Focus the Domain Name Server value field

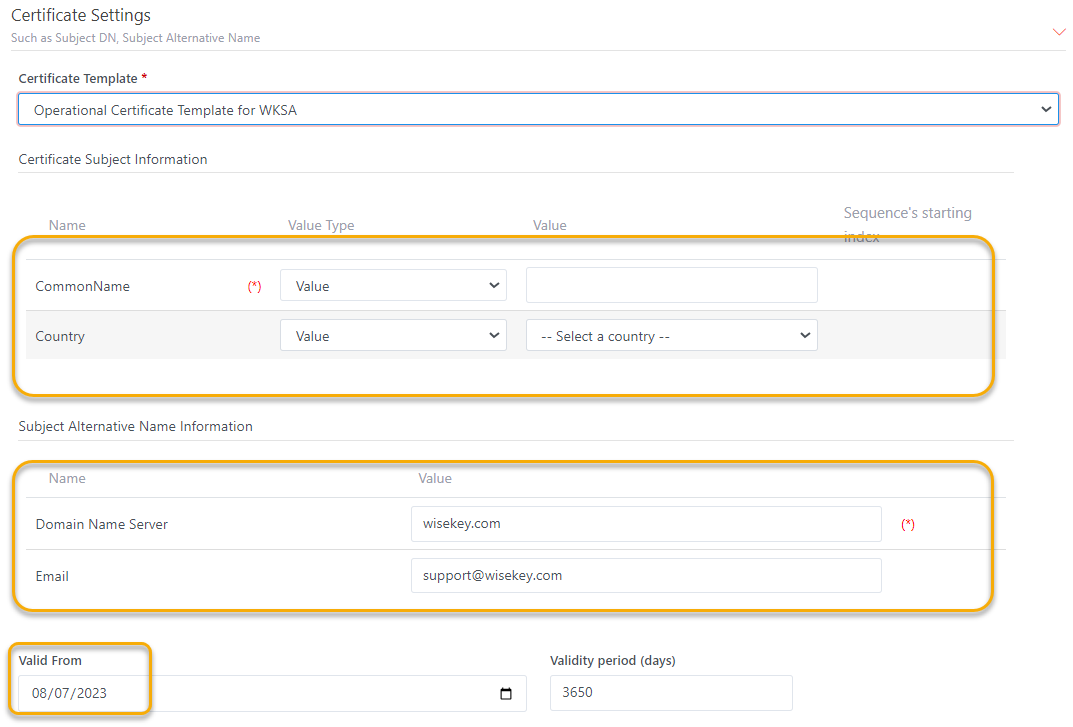pyautogui.click(x=645, y=523)
